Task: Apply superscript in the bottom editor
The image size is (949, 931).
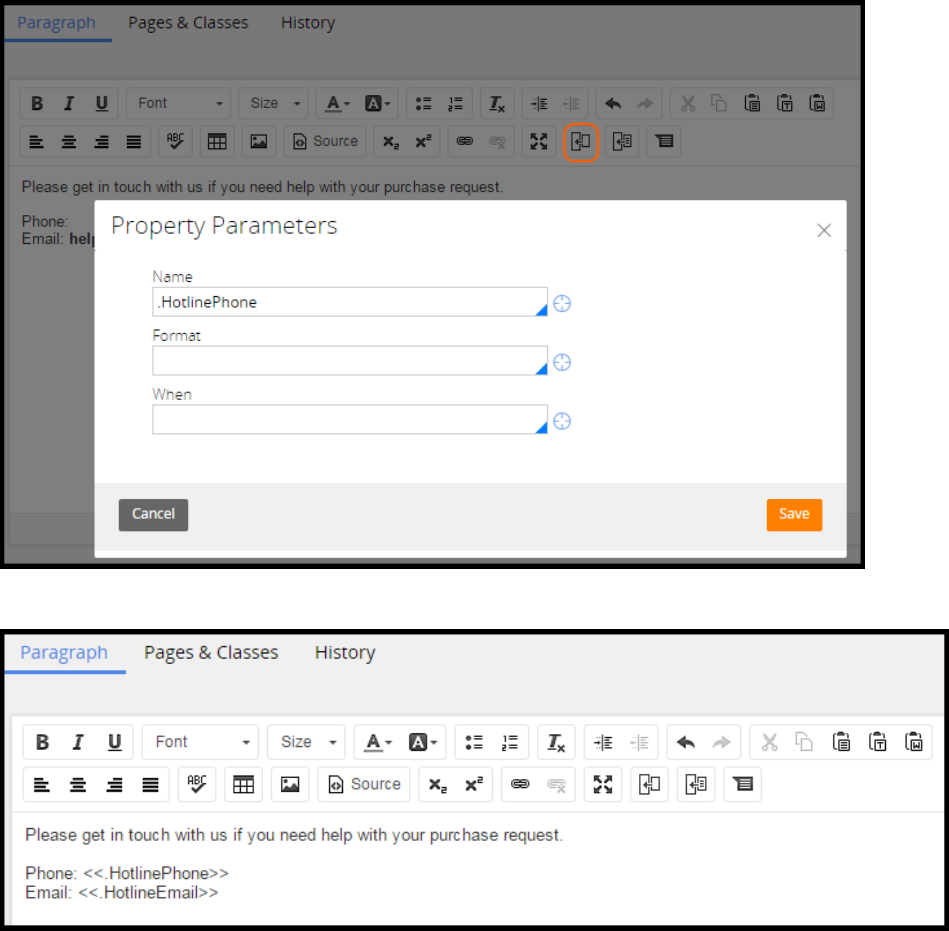Action: click(473, 785)
